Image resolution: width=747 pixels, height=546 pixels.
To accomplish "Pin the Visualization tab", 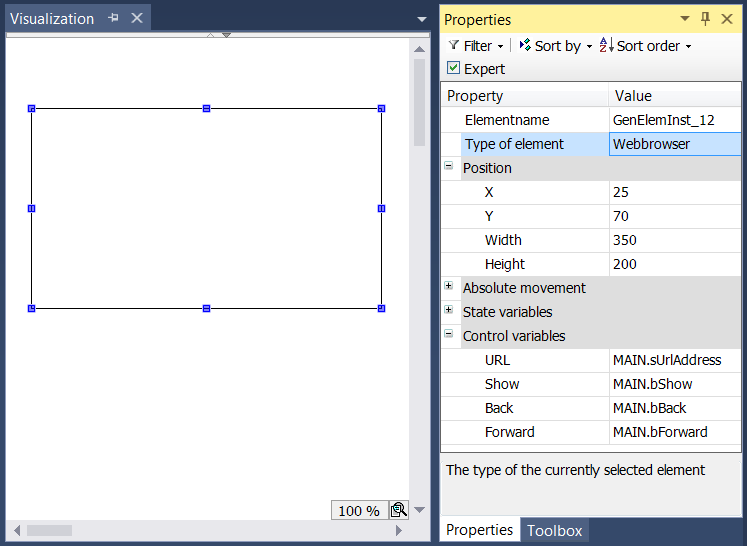I will [113, 18].
